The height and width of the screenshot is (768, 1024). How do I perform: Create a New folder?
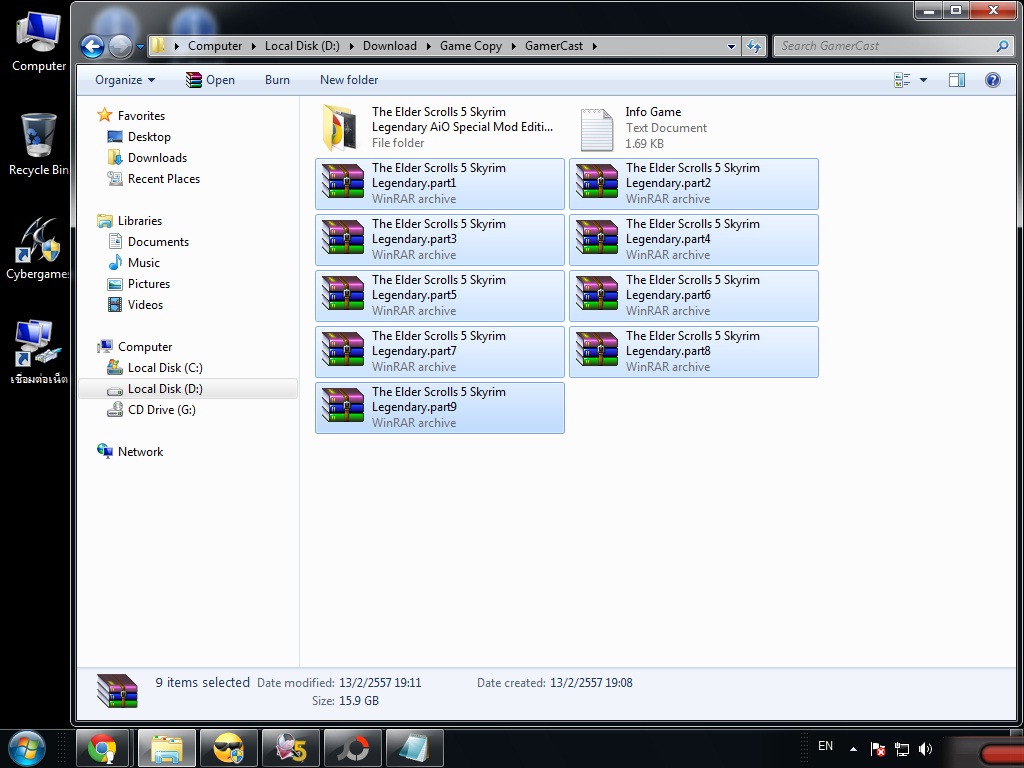(349, 80)
